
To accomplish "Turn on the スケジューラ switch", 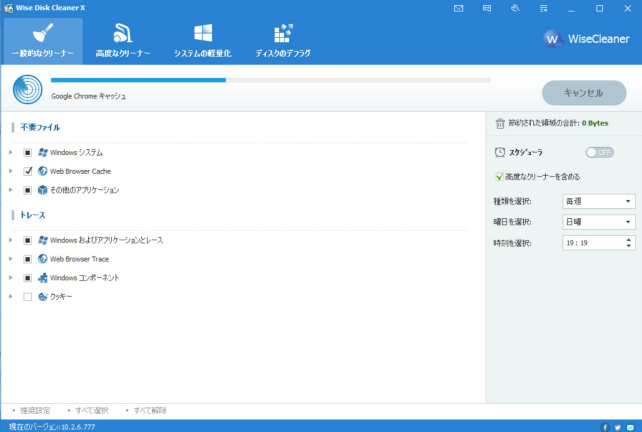I will (599, 152).
